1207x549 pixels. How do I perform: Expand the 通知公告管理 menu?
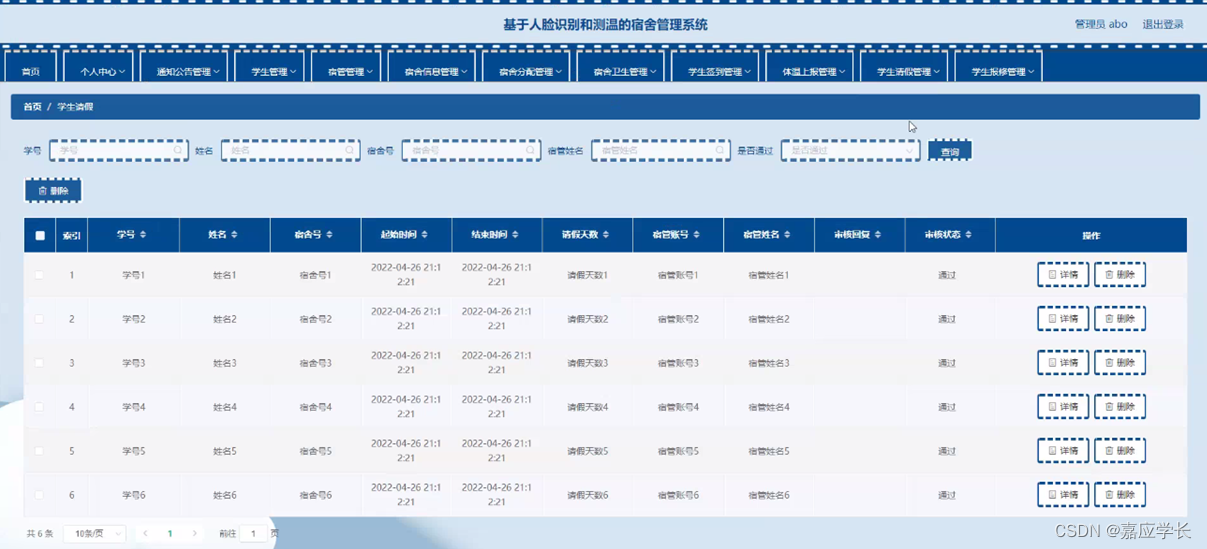point(183,69)
